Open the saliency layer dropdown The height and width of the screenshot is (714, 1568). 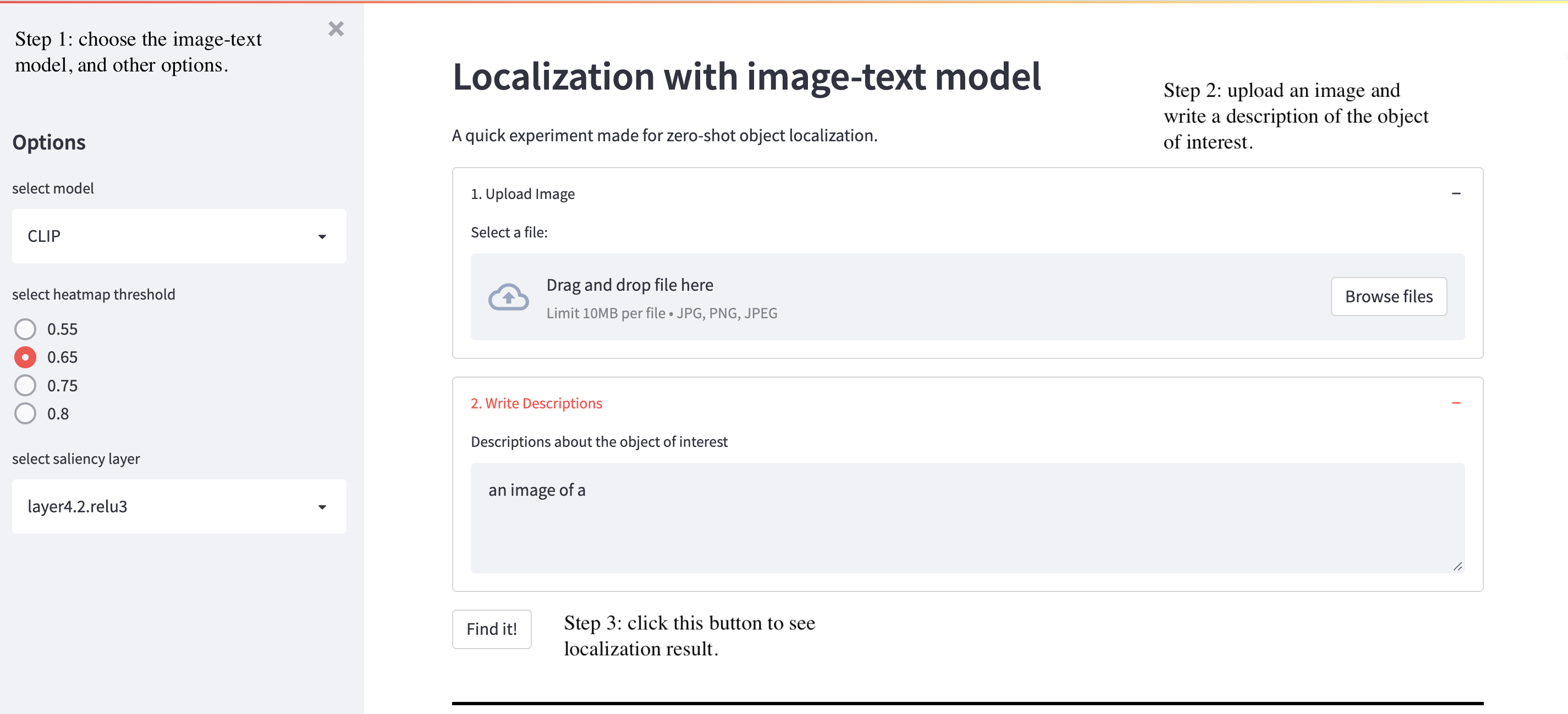[179, 506]
